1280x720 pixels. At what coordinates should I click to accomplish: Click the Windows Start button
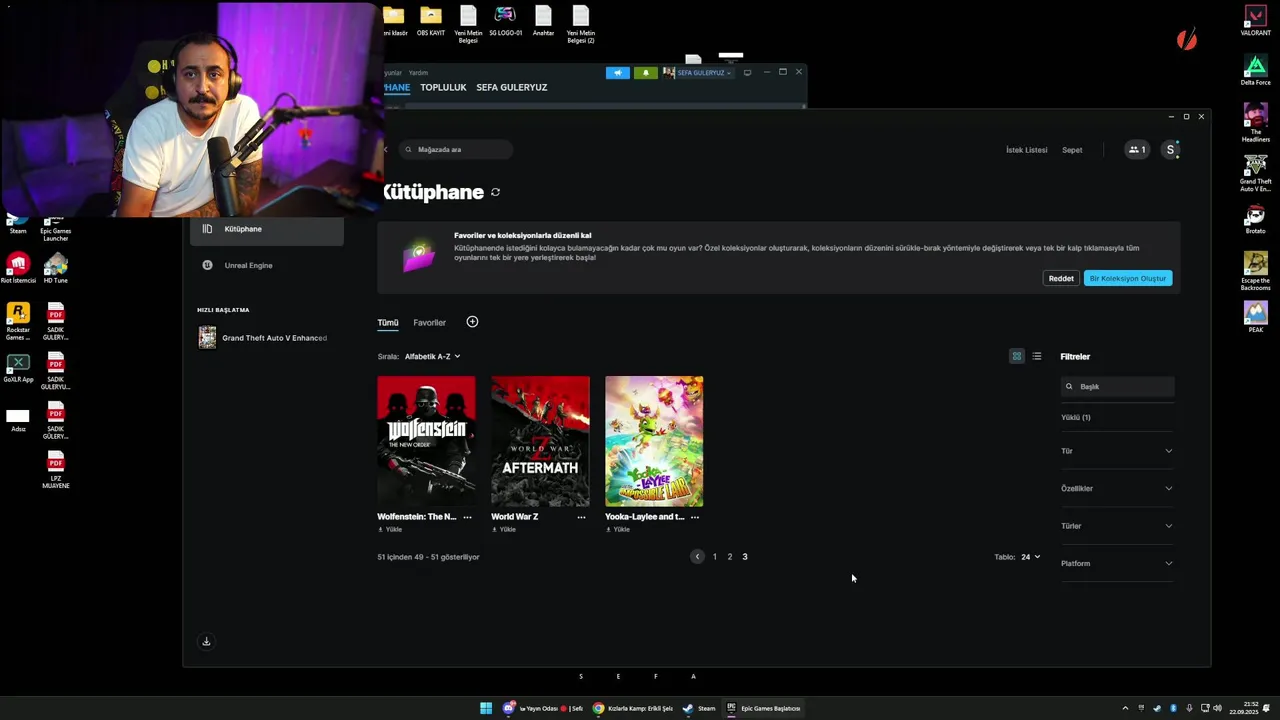(486, 708)
